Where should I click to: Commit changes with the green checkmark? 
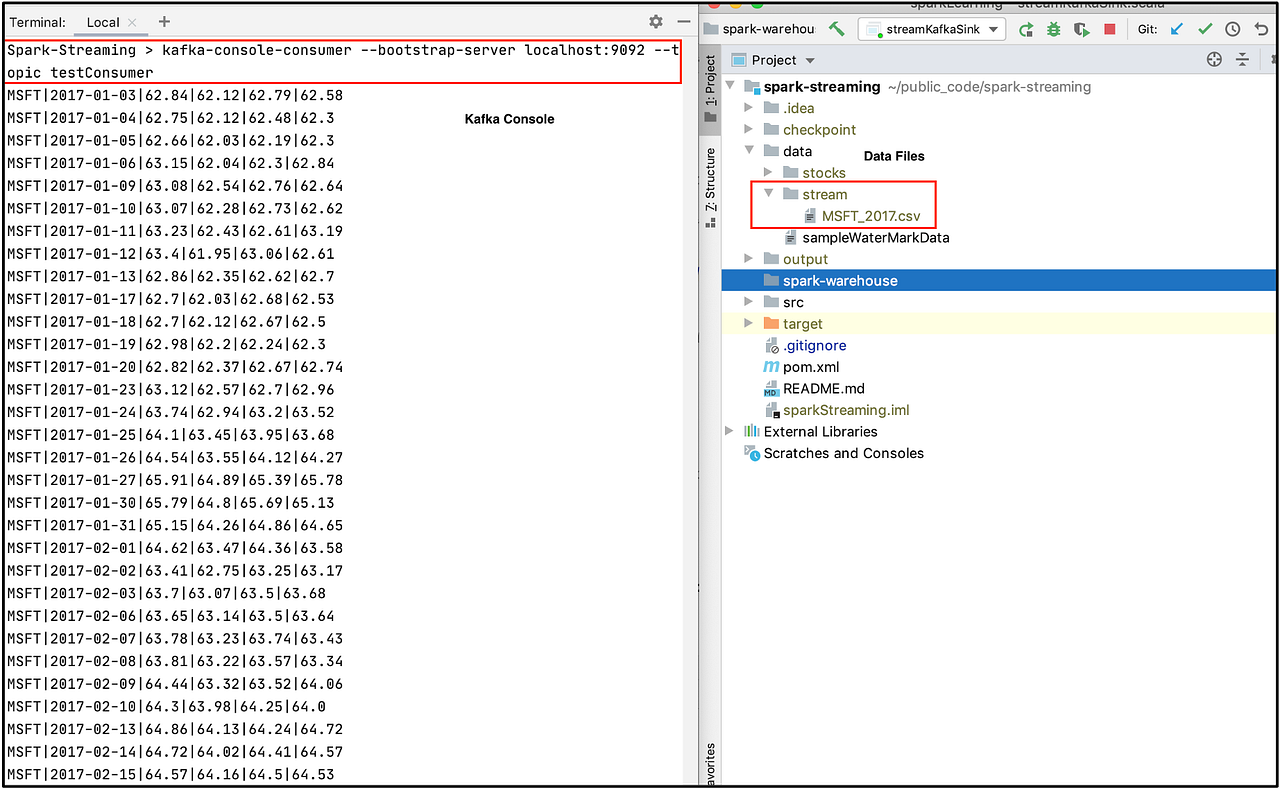point(1206,29)
